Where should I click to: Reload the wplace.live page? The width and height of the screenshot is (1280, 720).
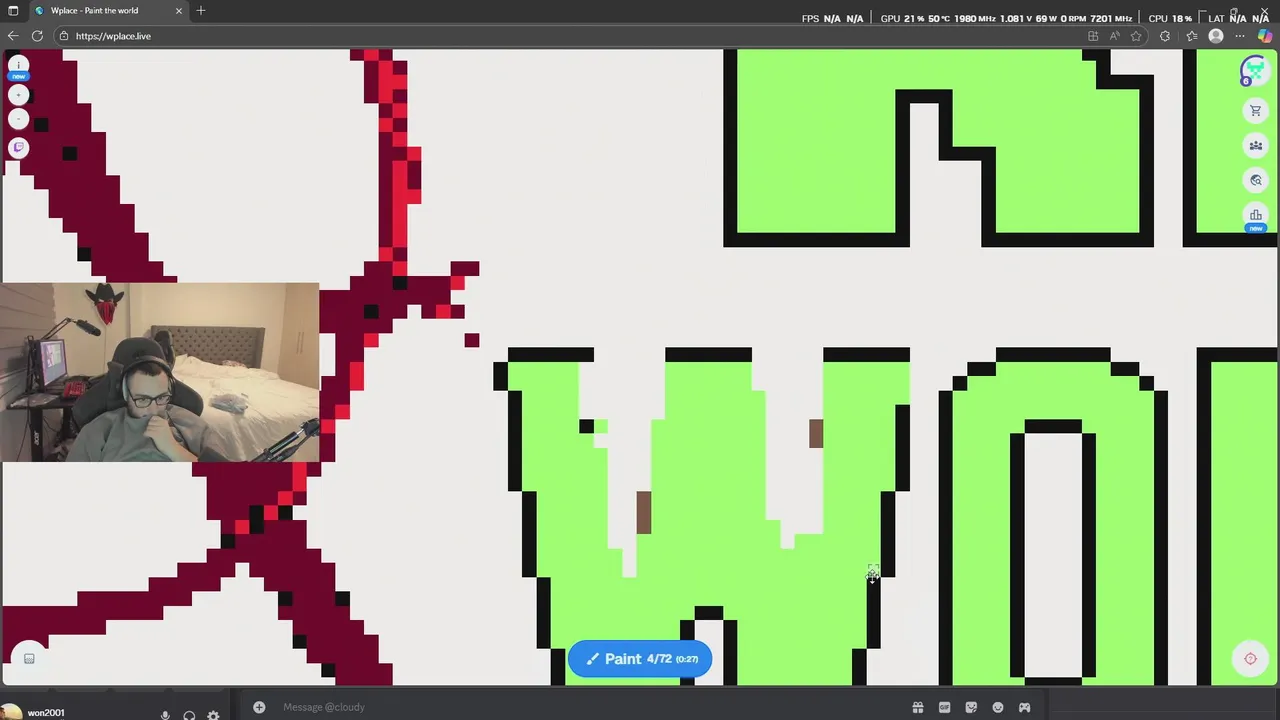point(37,36)
